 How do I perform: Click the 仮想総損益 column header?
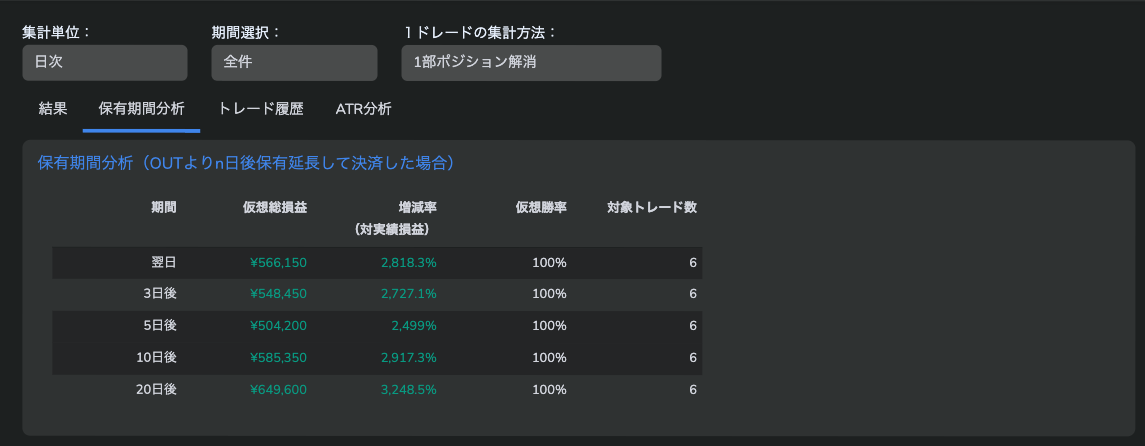point(275,207)
